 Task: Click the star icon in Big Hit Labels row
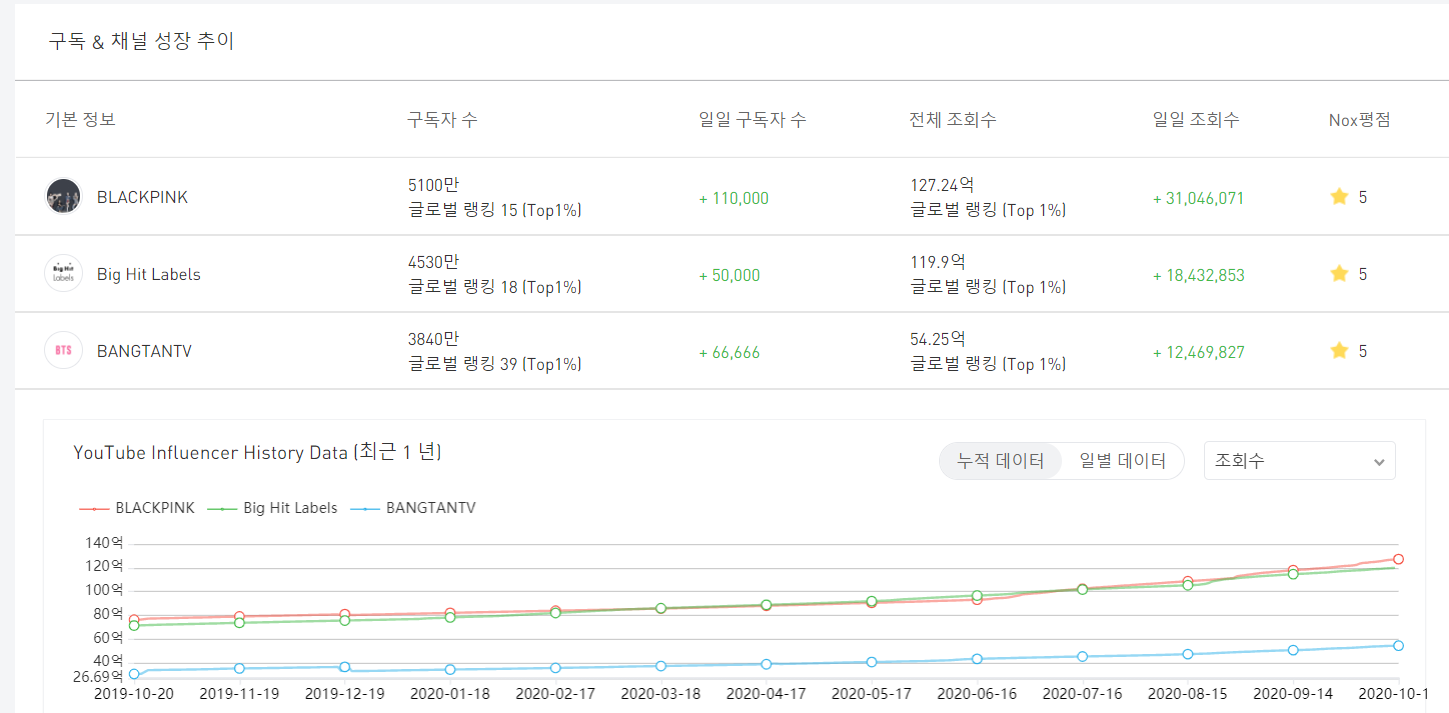click(x=1339, y=274)
